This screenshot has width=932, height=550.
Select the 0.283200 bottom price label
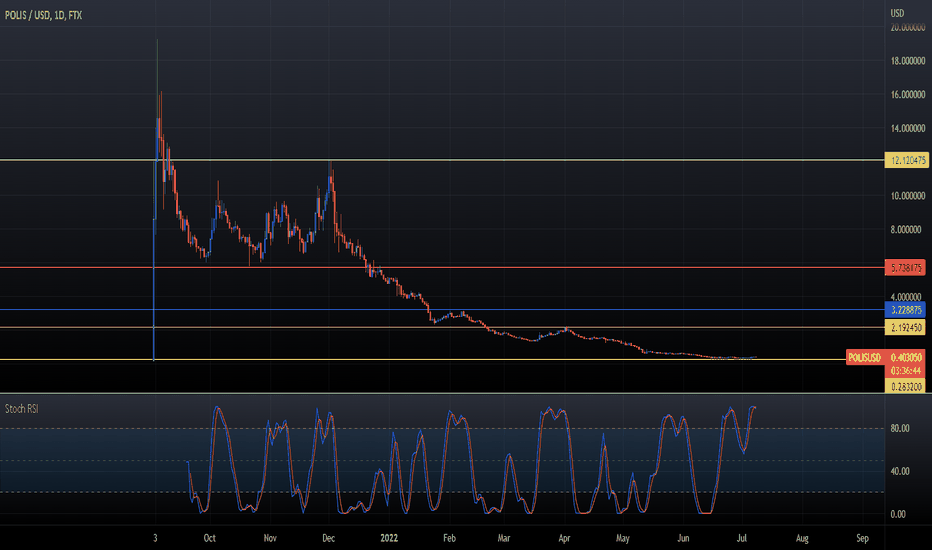pos(905,386)
